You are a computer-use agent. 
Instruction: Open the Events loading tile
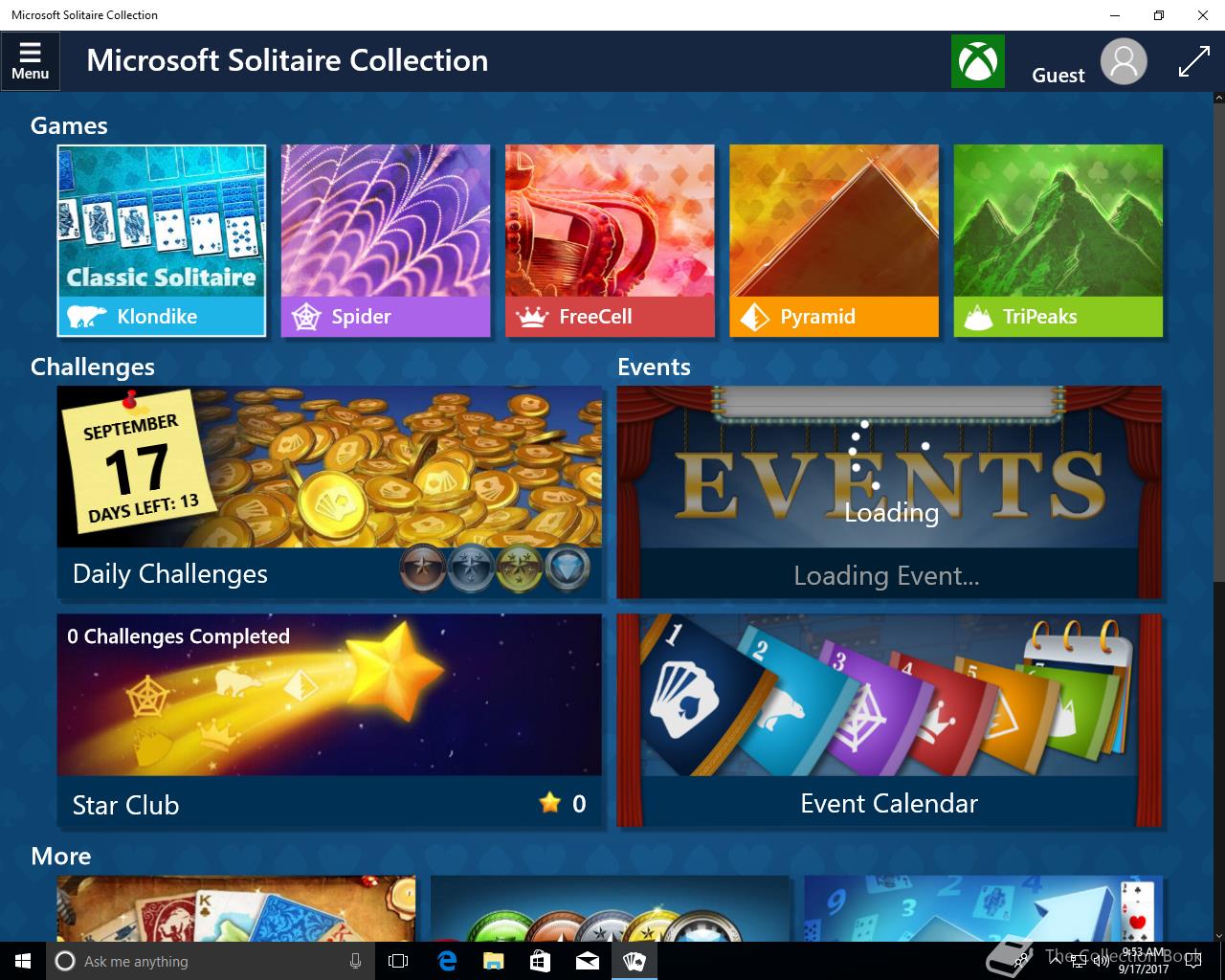pyautogui.click(x=889, y=493)
